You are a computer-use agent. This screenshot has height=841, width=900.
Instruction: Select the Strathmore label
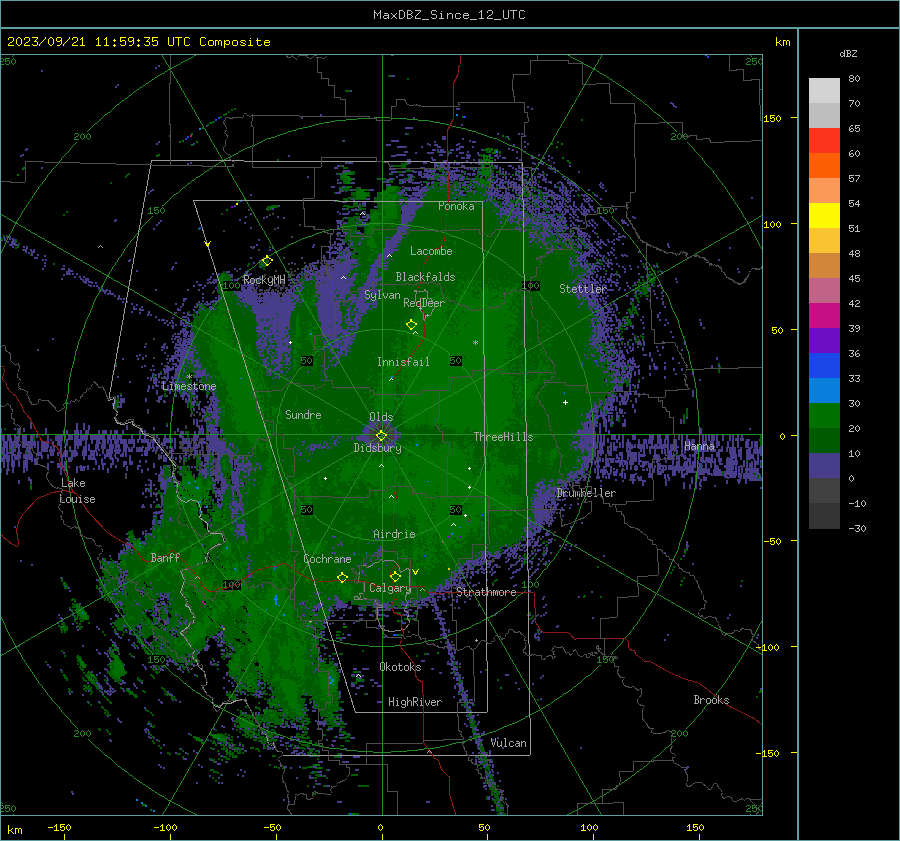click(x=486, y=592)
